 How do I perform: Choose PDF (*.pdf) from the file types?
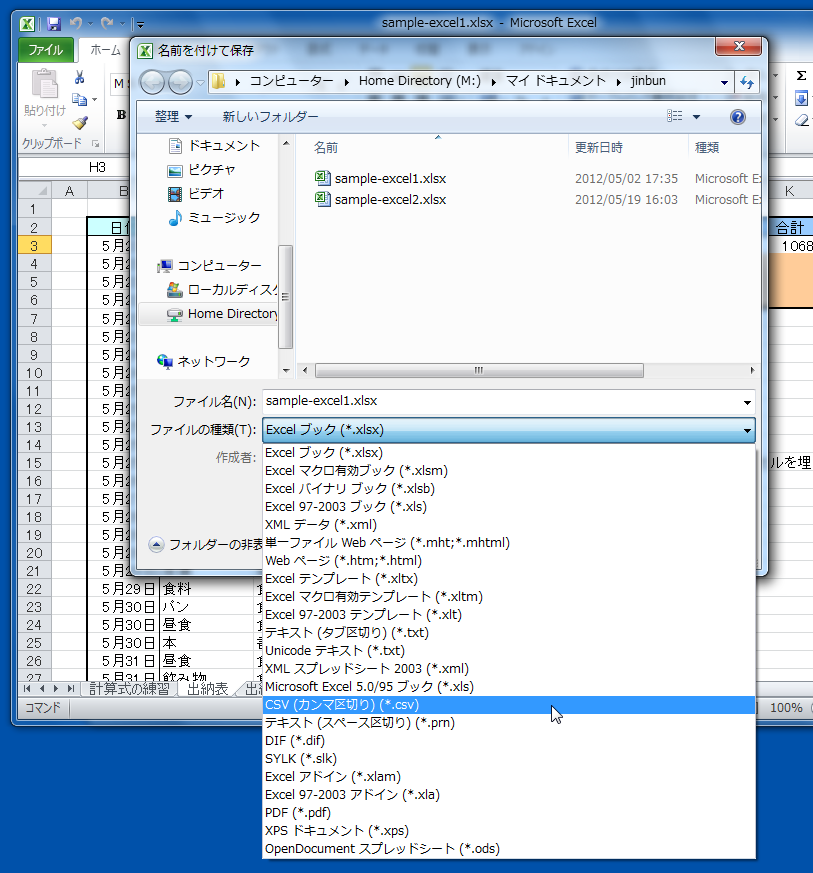click(x=509, y=813)
